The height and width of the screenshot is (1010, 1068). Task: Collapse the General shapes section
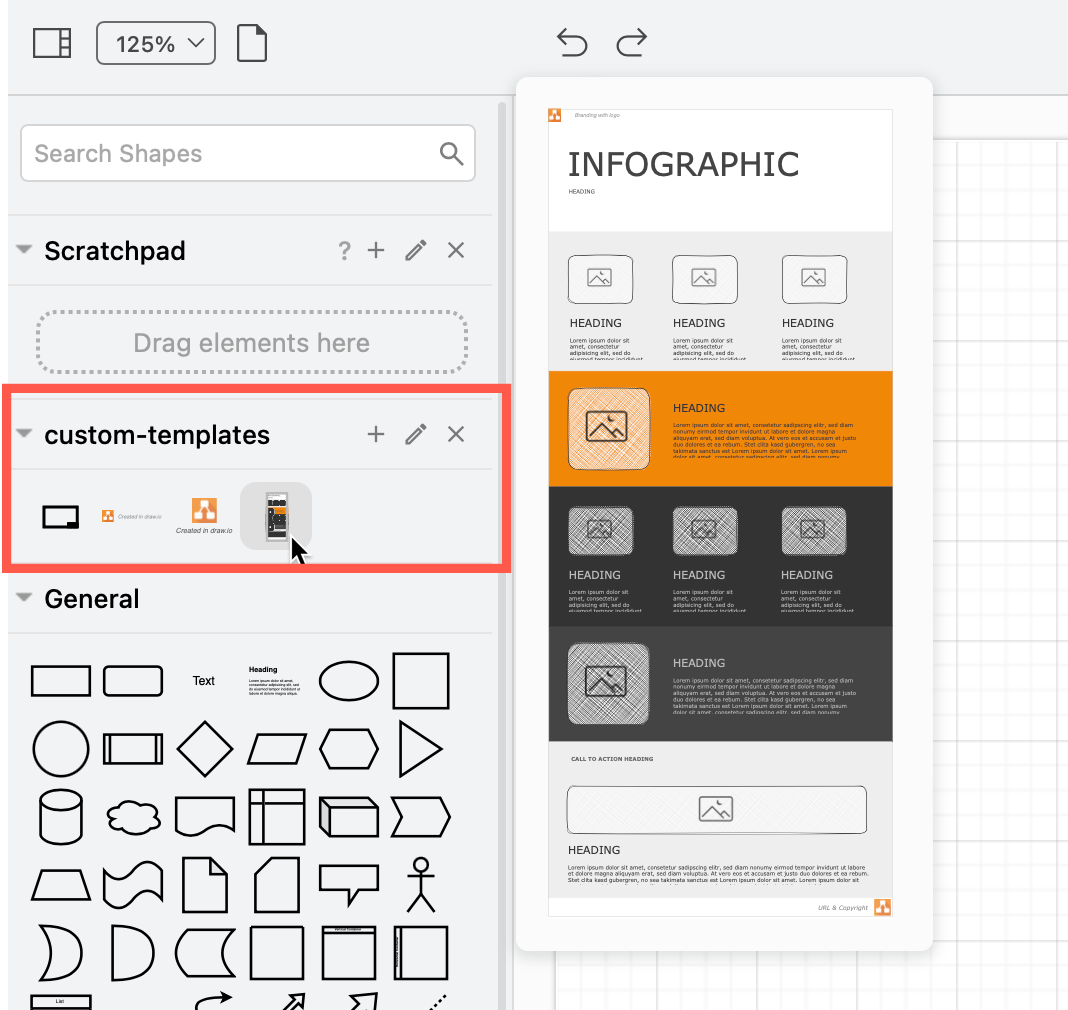tap(22, 598)
